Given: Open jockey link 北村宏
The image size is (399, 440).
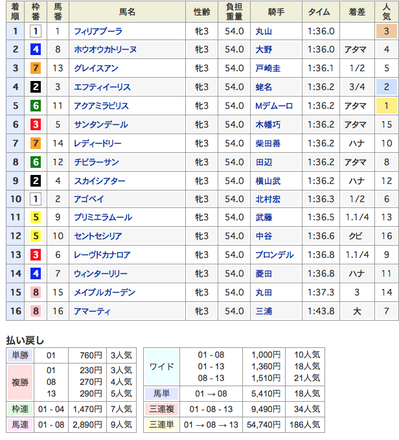Looking at the screenshot, I should pyautogui.click(x=268, y=199).
